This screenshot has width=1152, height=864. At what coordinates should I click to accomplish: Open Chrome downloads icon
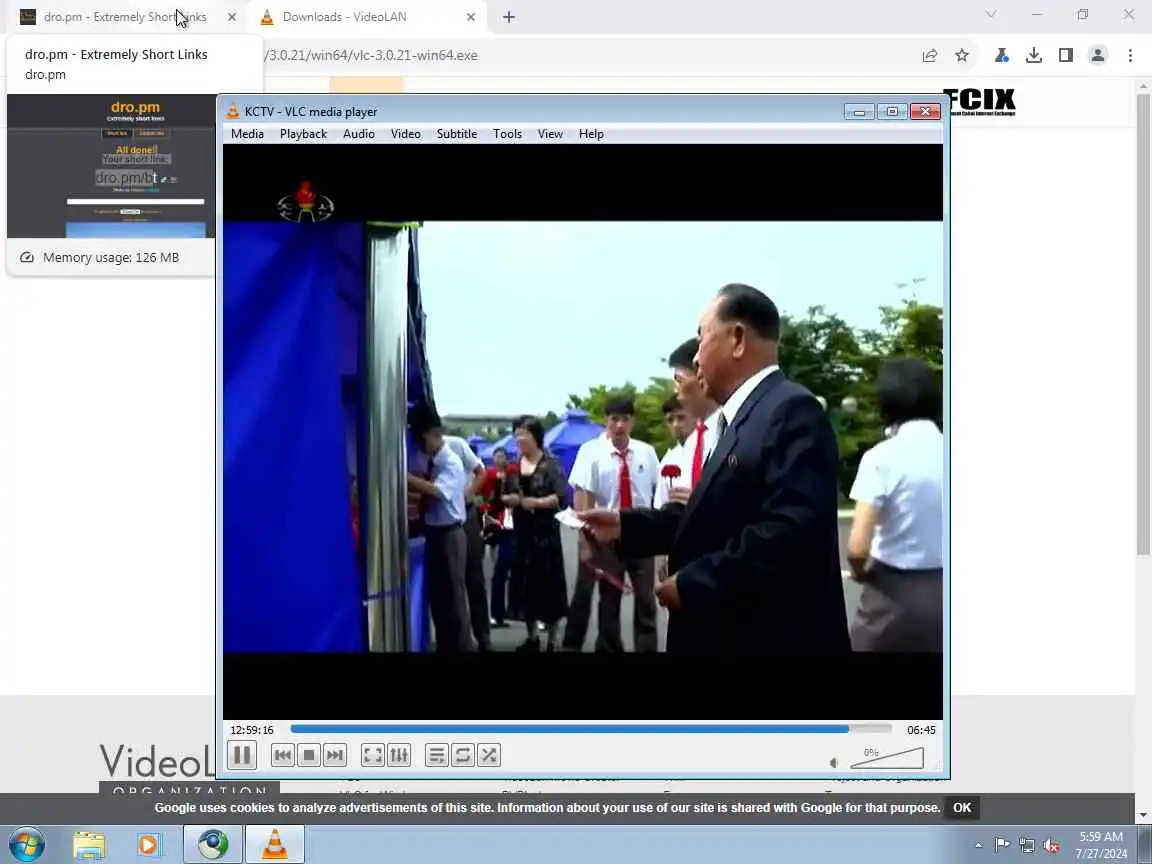pos(1034,55)
